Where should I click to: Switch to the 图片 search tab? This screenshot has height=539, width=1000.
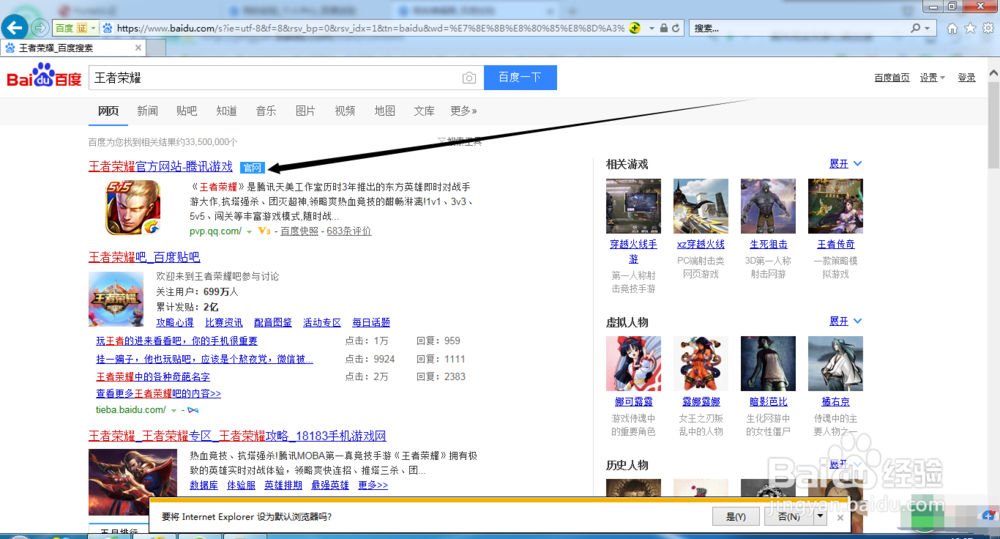(x=305, y=111)
